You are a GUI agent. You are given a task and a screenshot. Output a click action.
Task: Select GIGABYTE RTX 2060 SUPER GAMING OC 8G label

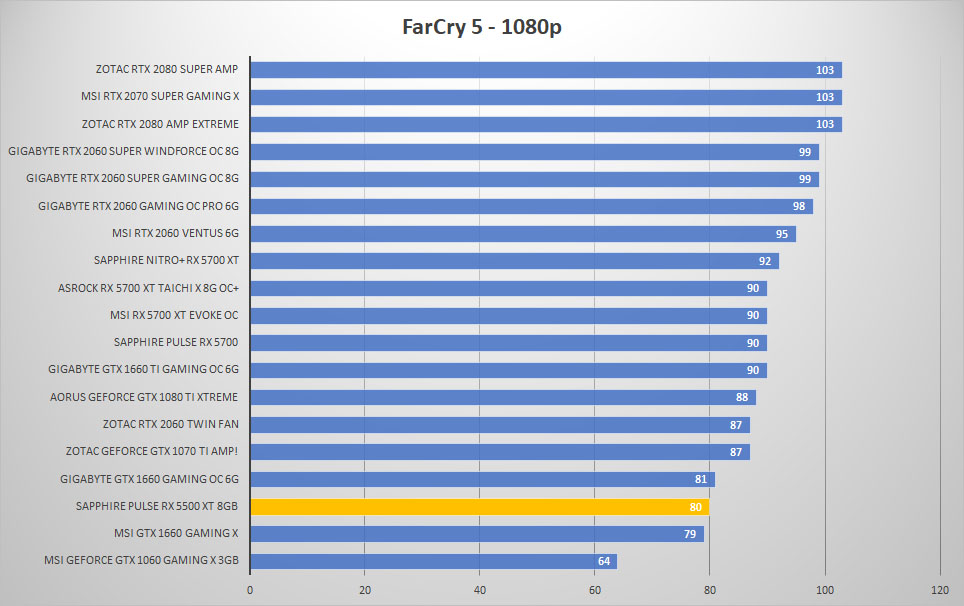132,178
